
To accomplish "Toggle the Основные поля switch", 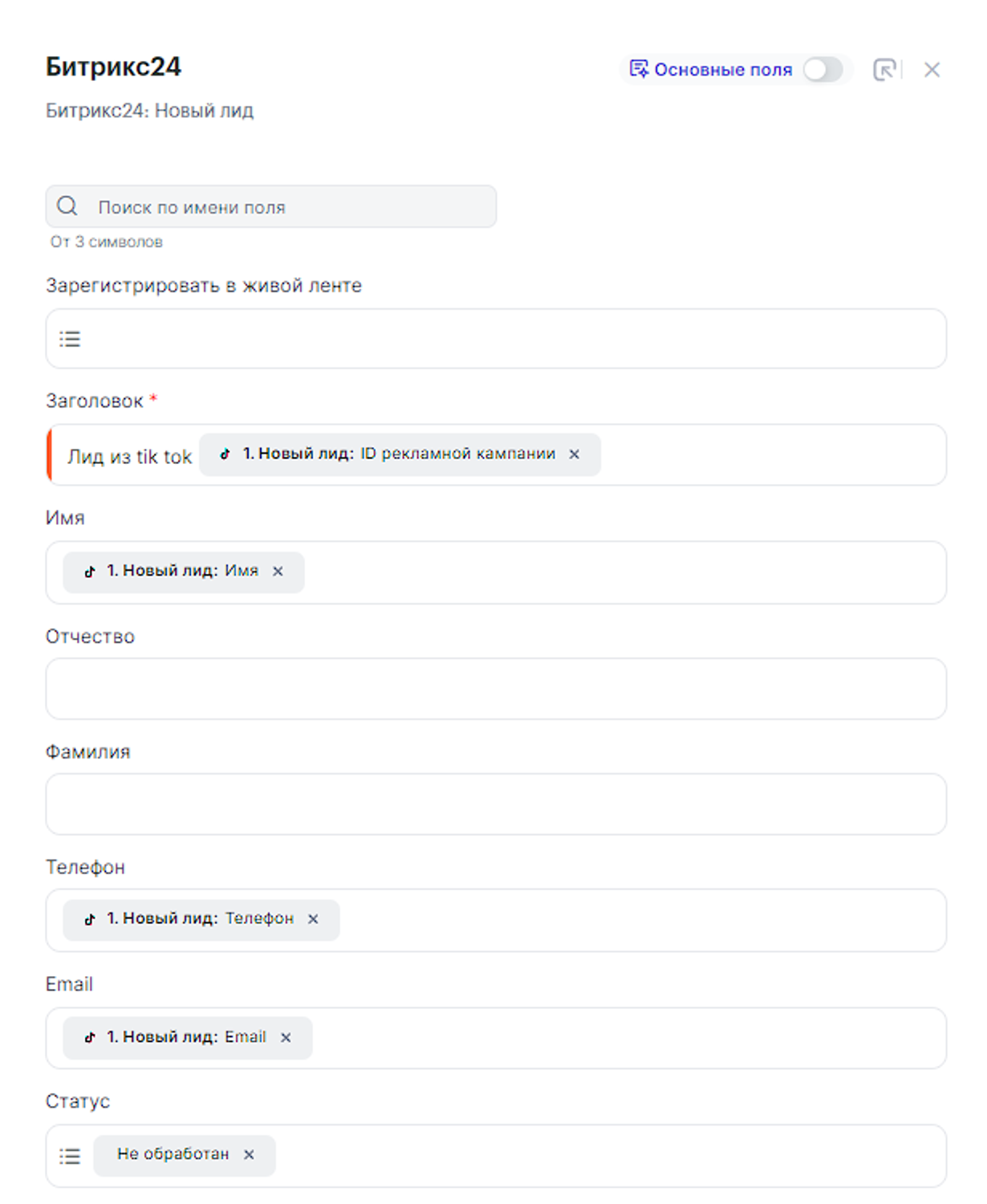I will coord(822,70).
